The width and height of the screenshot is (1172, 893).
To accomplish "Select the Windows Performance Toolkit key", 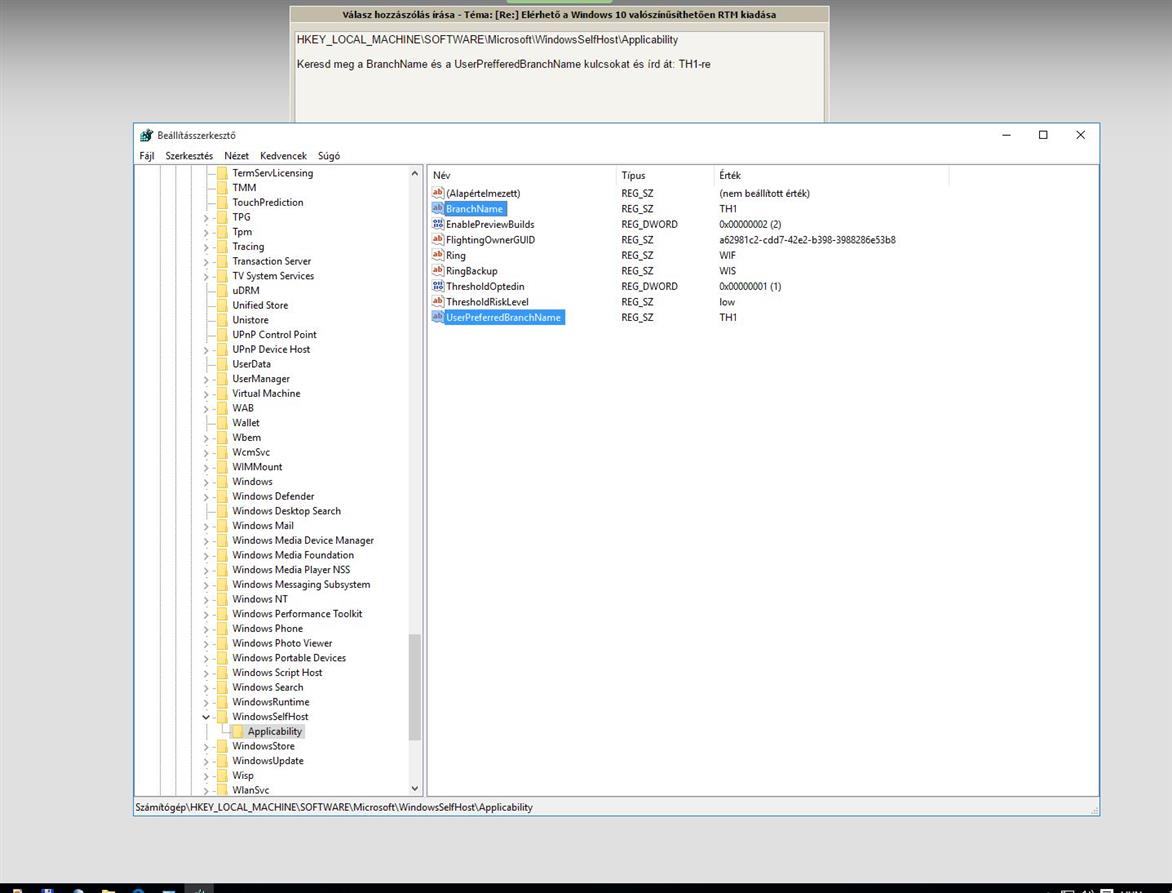I will click(297, 614).
